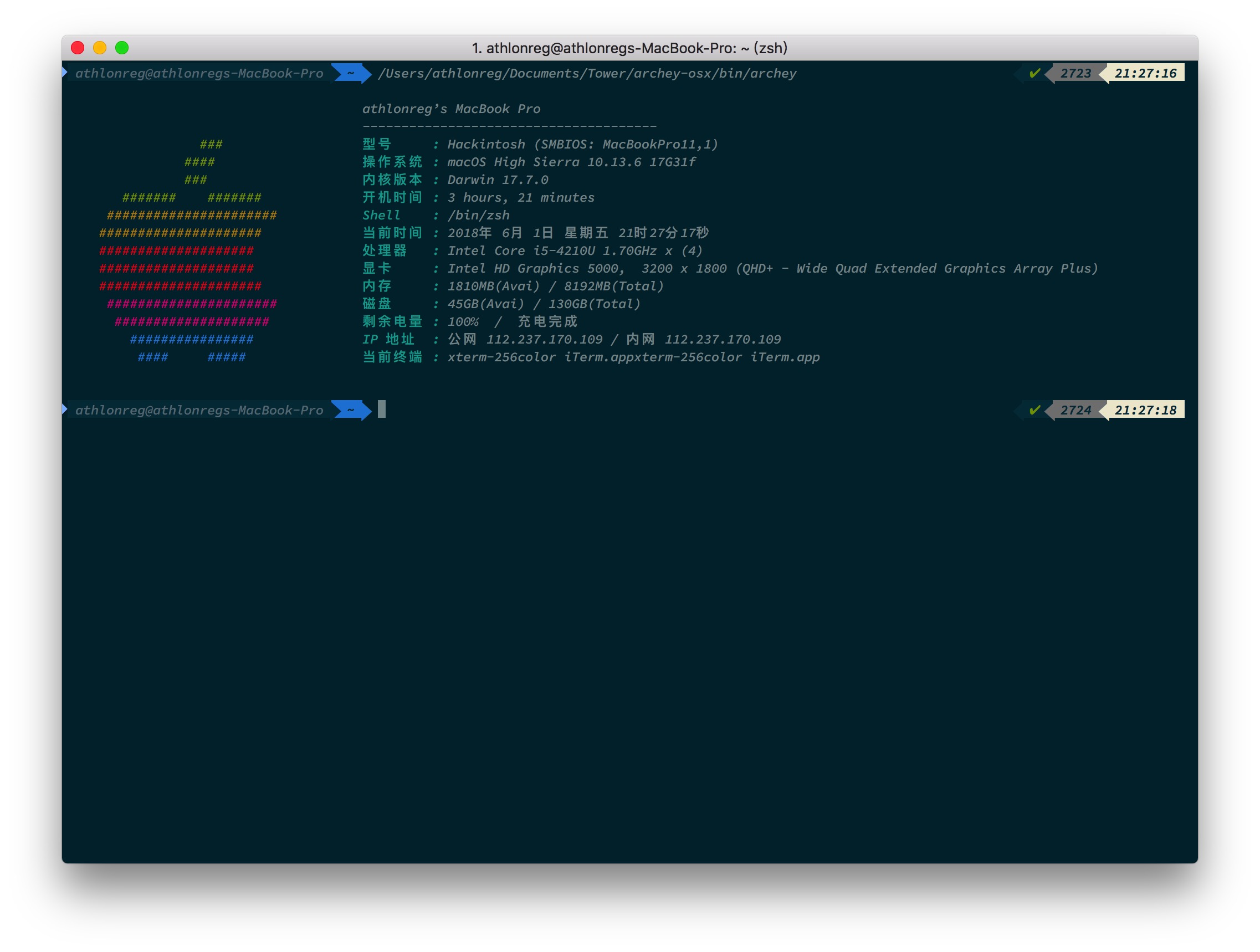Click the 型号 label
1260x952 pixels.
click(x=377, y=145)
